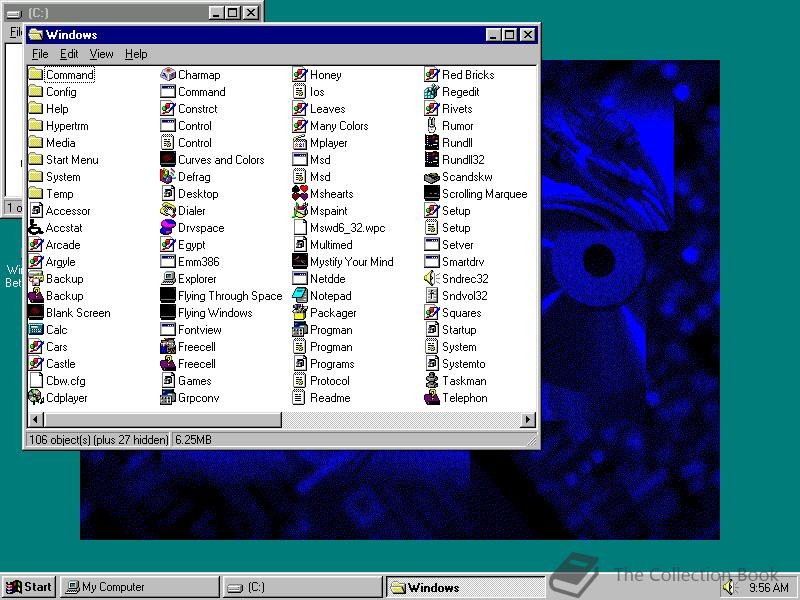Open Regedit
The image size is (800, 600).
pyautogui.click(x=455, y=91)
